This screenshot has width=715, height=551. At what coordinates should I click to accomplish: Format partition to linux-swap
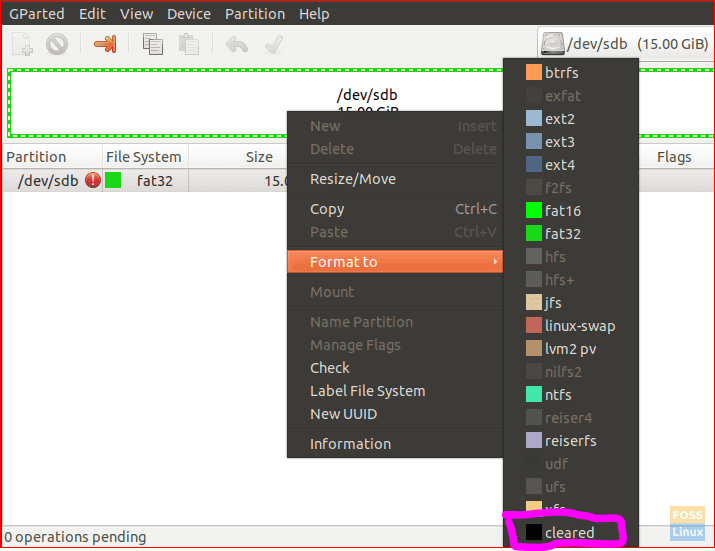tap(571, 326)
